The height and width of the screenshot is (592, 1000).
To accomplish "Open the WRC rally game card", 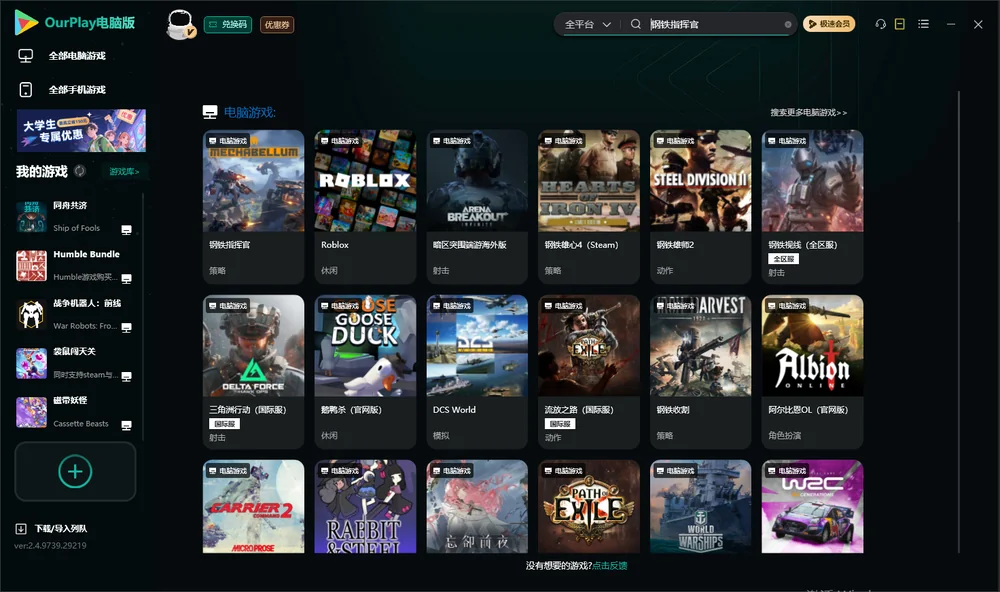I will [x=812, y=507].
